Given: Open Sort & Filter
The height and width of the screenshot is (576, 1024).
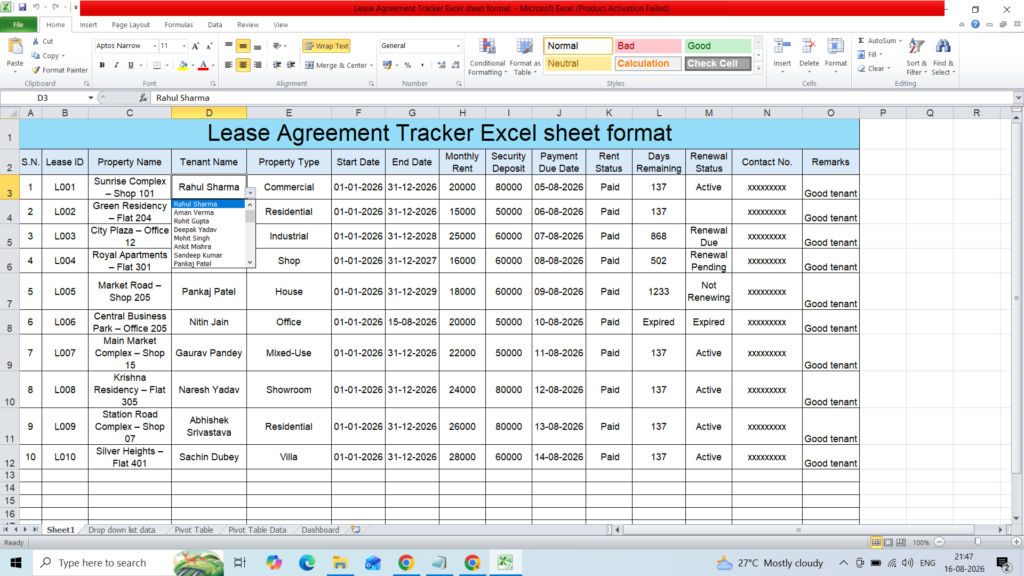Looking at the screenshot, I should (x=916, y=56).
